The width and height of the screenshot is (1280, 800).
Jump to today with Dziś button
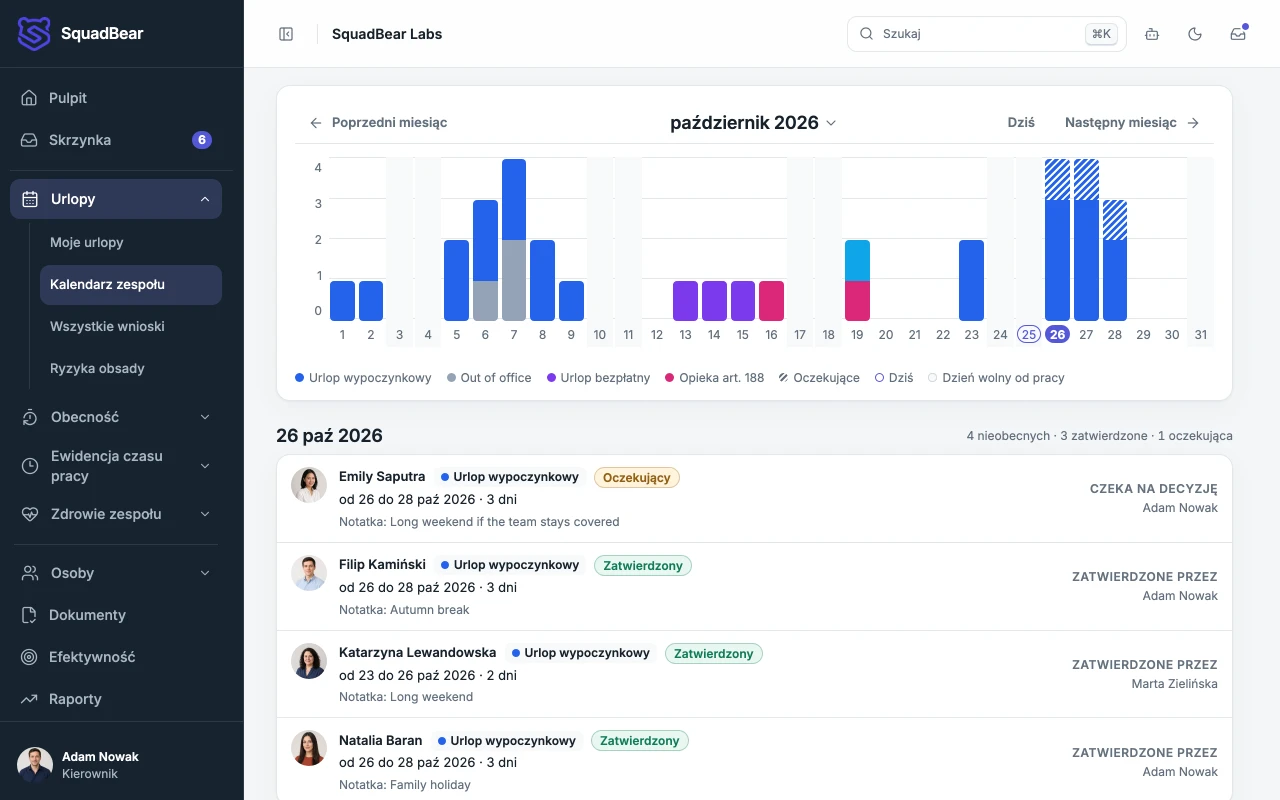click(1021, 123)
